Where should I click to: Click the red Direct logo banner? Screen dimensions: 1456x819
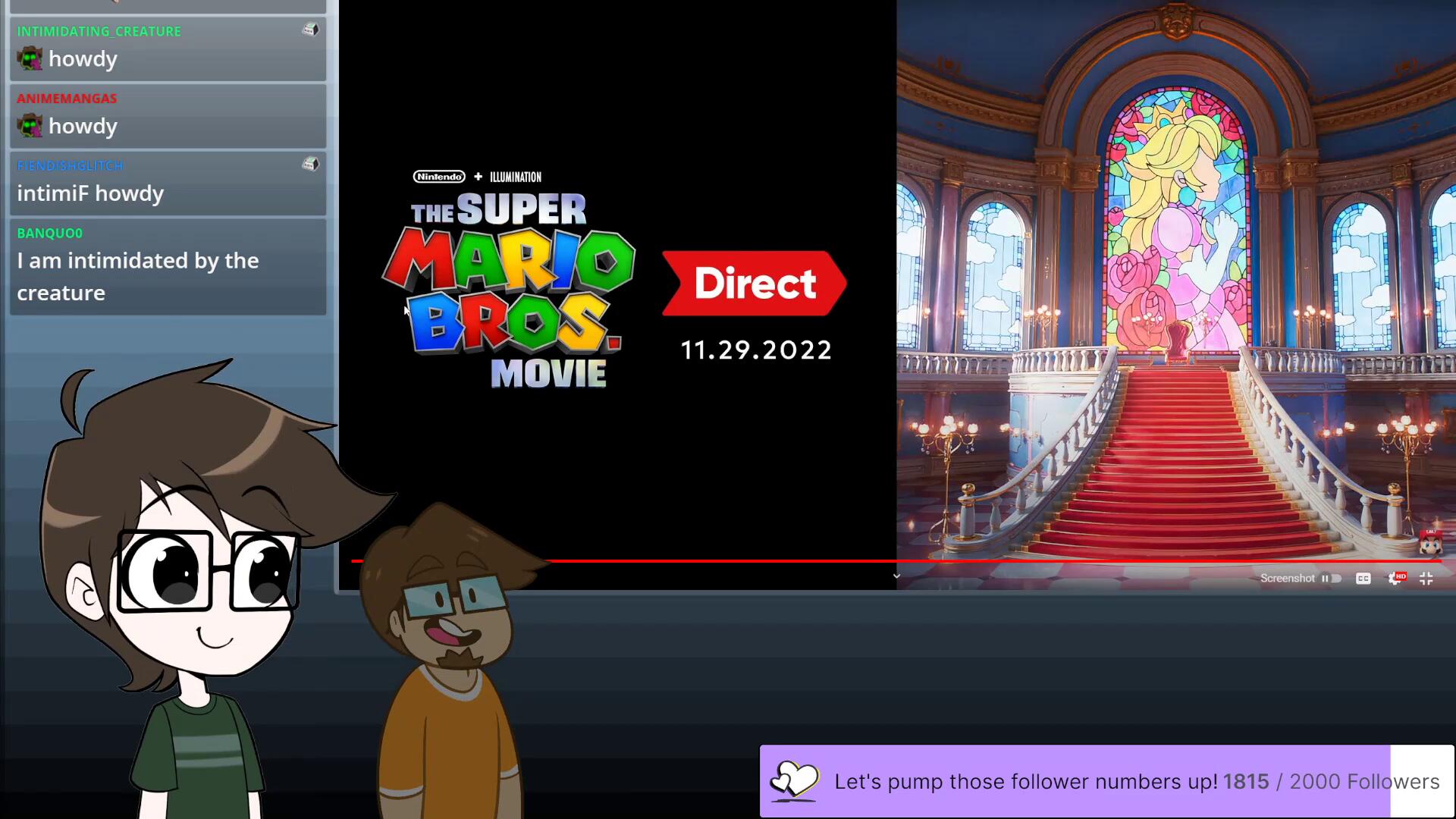point(754,283)
